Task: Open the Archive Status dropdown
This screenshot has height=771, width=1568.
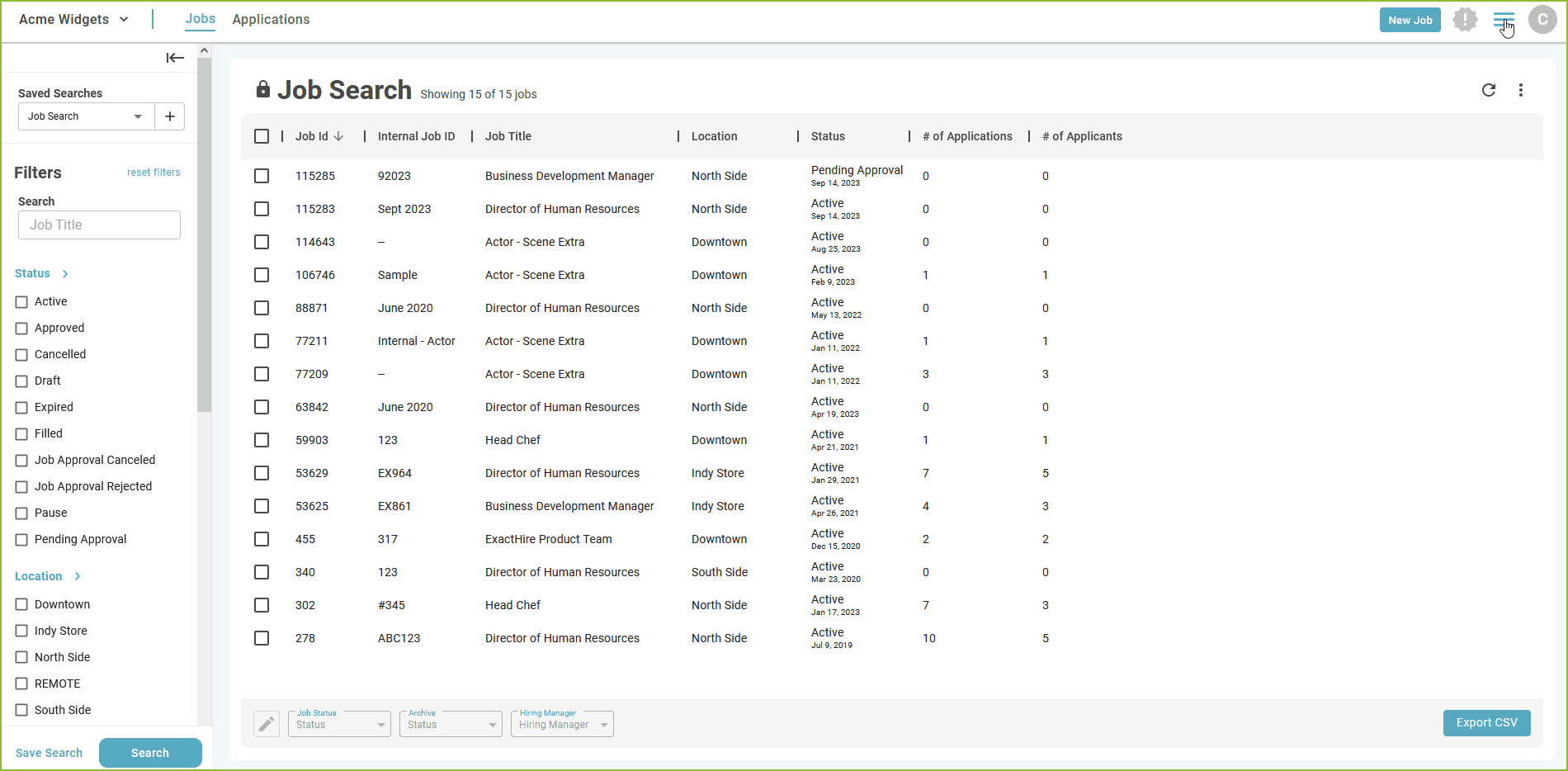Action: click(451, 724)
